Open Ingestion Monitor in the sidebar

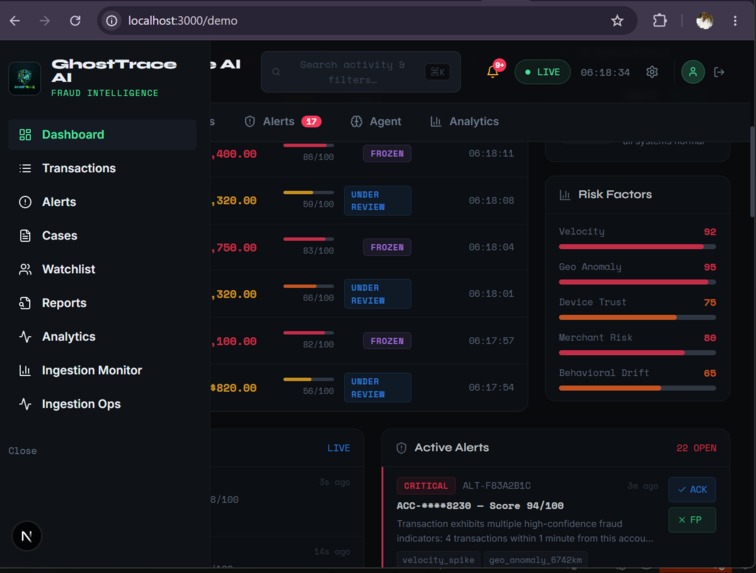[x=102, y=370]
